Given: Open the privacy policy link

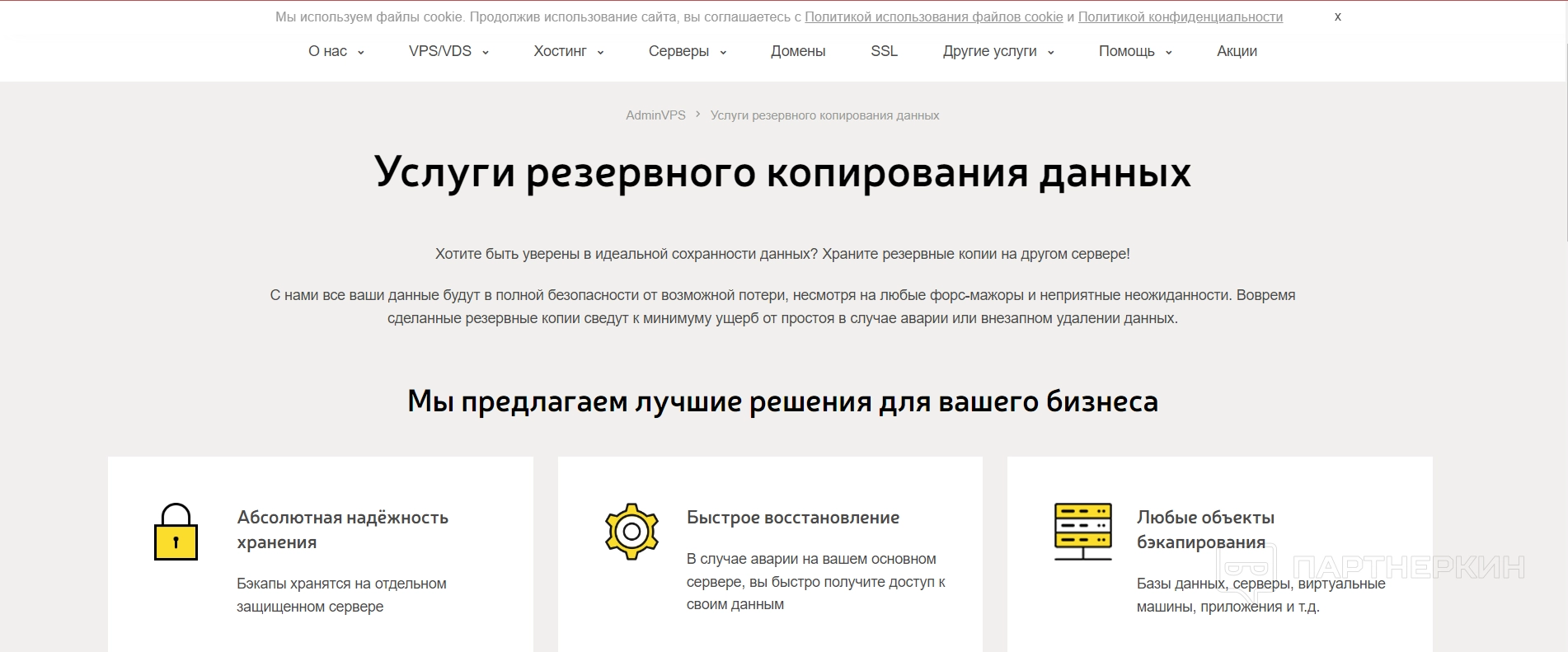Looking at the screenshot, I should click(1180, 17).
